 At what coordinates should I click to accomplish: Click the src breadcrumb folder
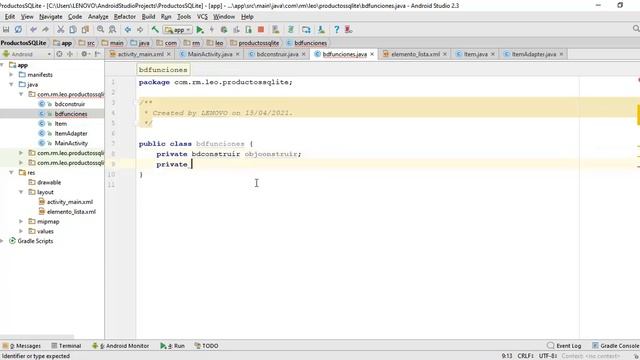[87, 43]
